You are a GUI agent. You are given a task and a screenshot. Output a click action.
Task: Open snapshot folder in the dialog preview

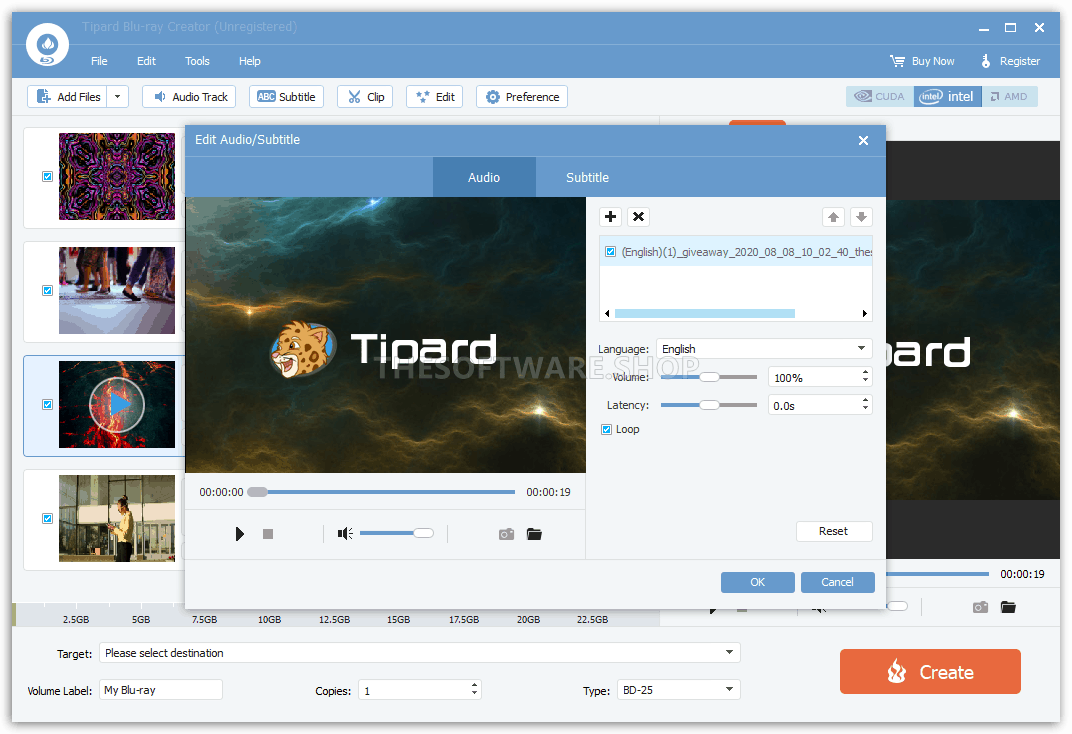tap(534, 534)
